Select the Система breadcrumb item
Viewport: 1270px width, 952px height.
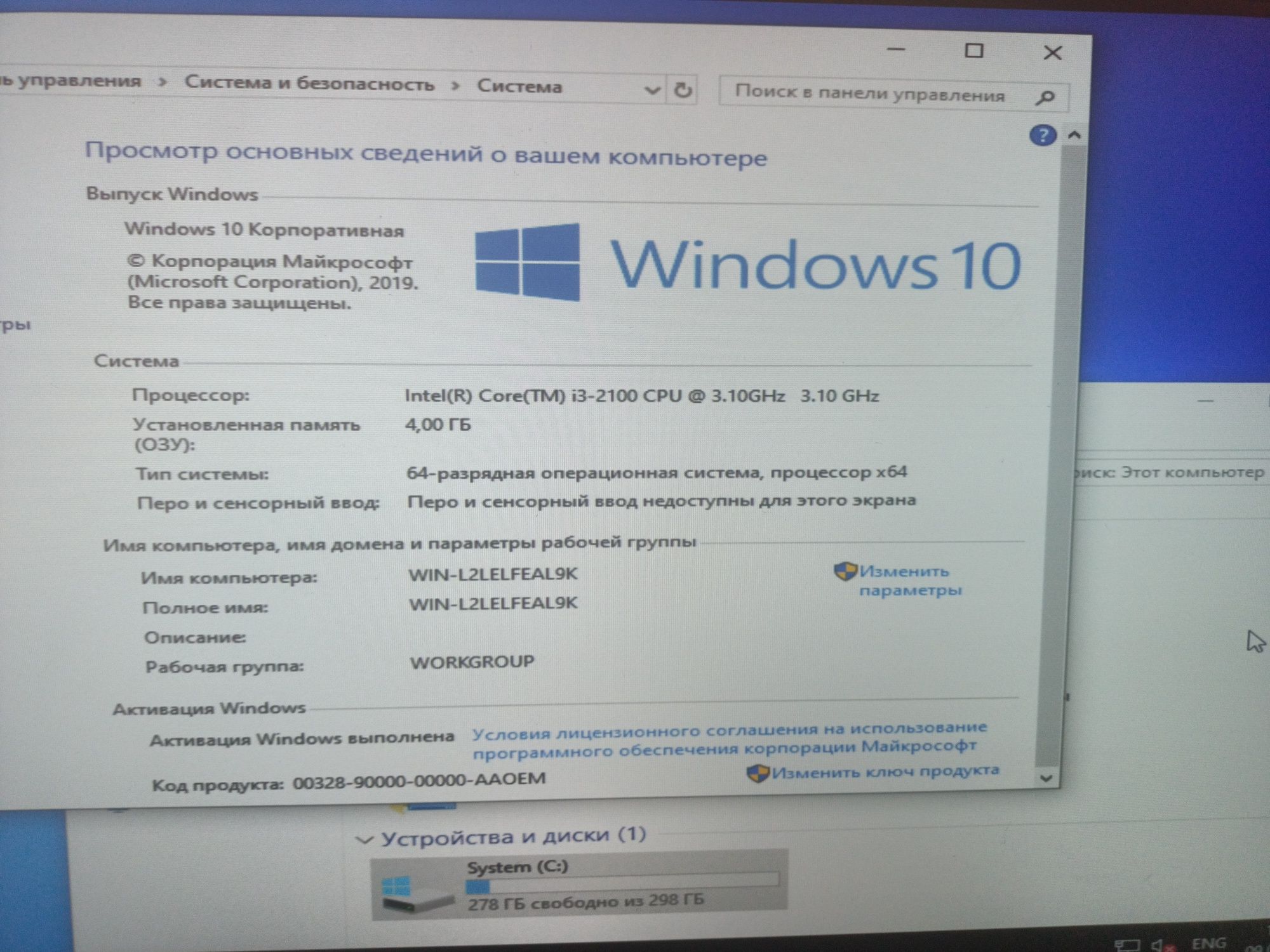[x=519, y=86]
